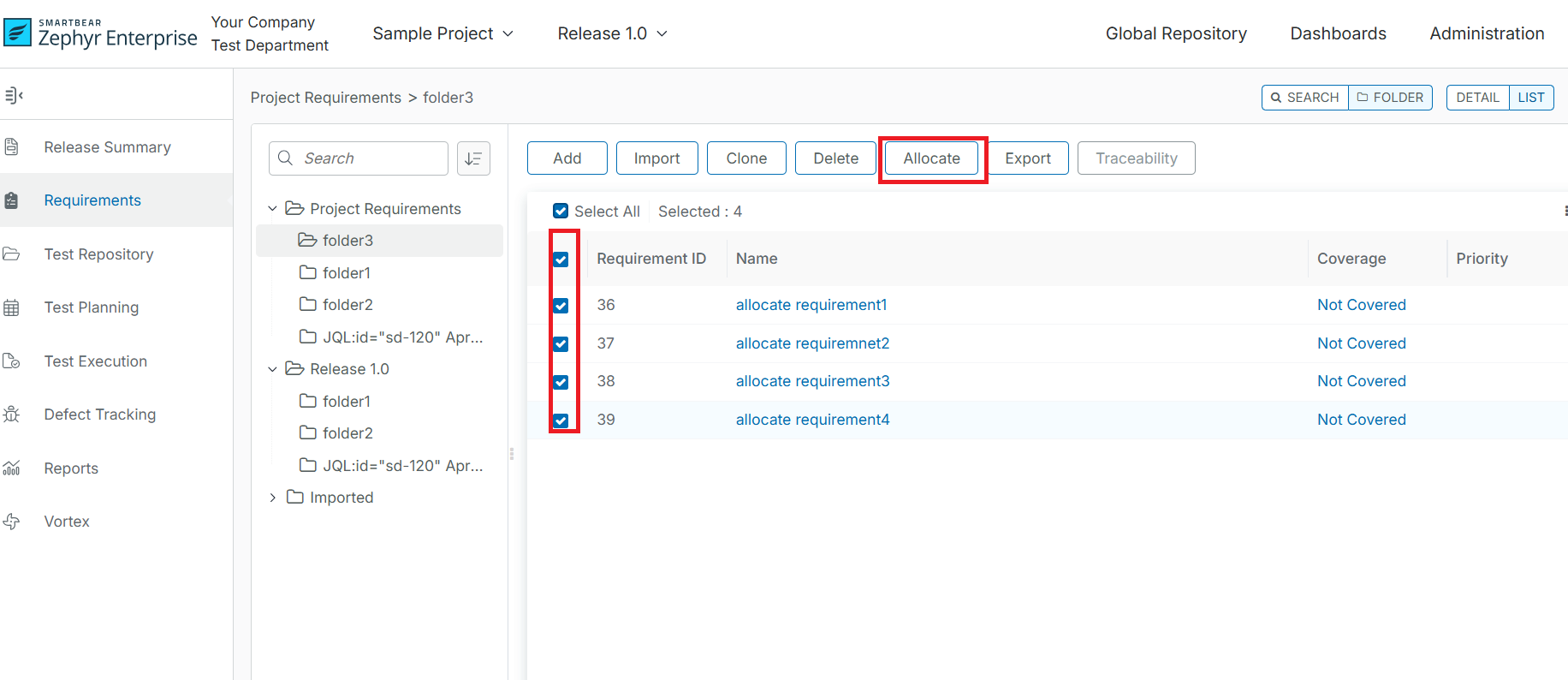Screen dimensions: 1568x680
Task: Switch to DETAIL view tab
Action: pyautogui.click(x=1477, y=98)
